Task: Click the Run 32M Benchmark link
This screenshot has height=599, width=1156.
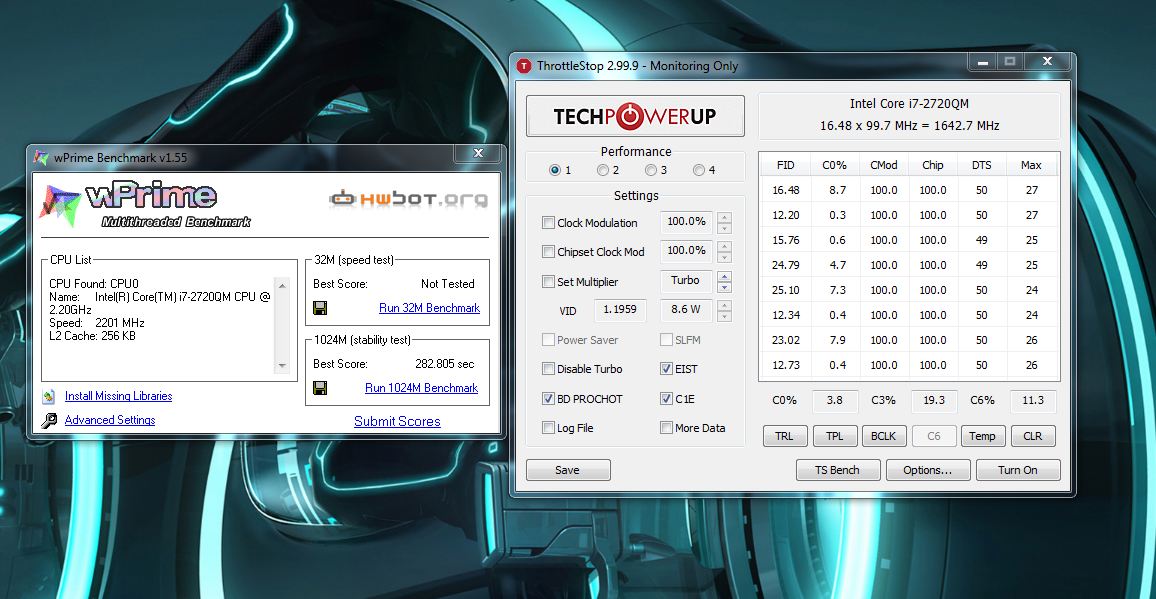Action: [x=429, y=308]
